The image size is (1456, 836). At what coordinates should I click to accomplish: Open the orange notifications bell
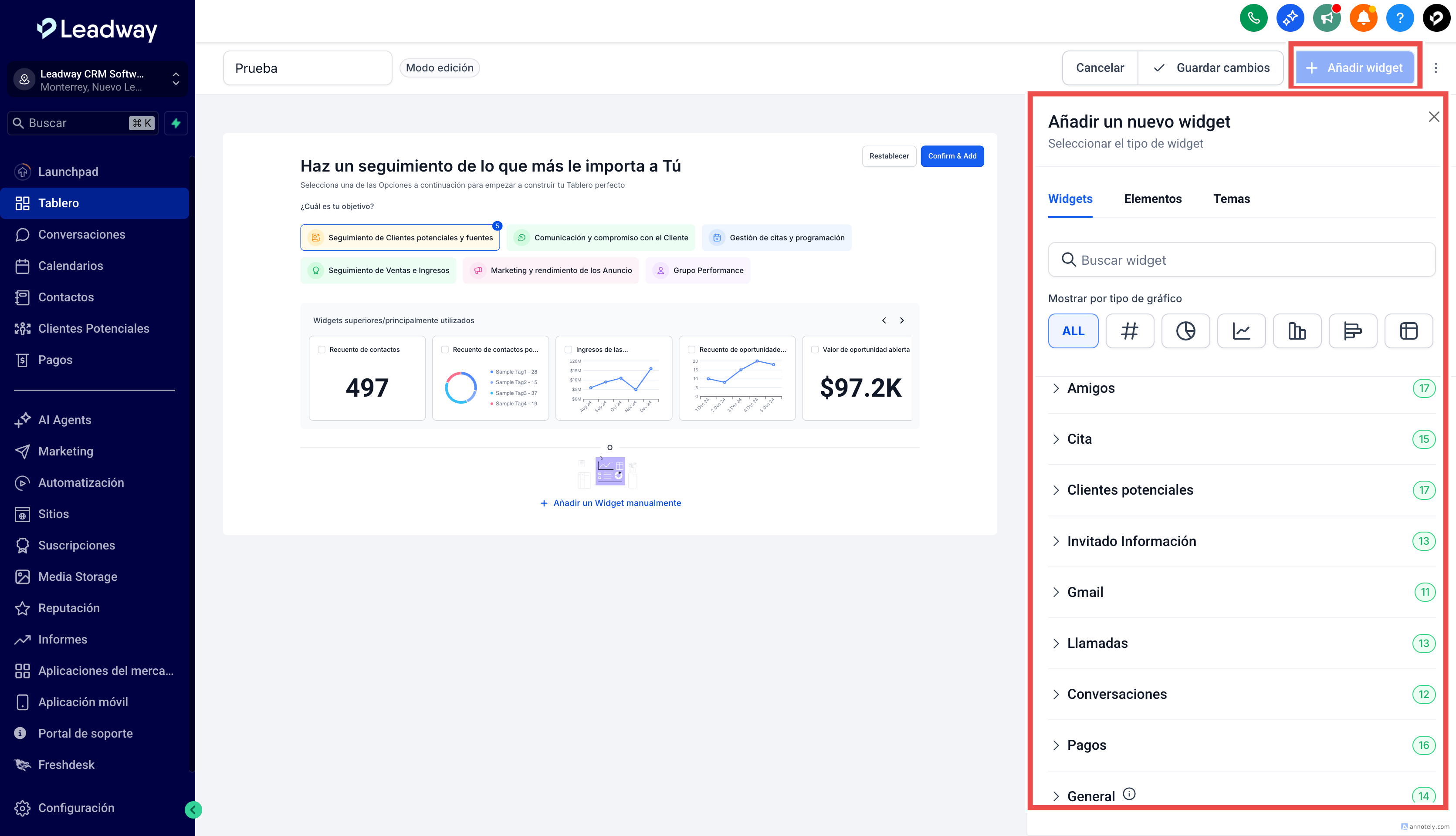[x=1363, y=18]
